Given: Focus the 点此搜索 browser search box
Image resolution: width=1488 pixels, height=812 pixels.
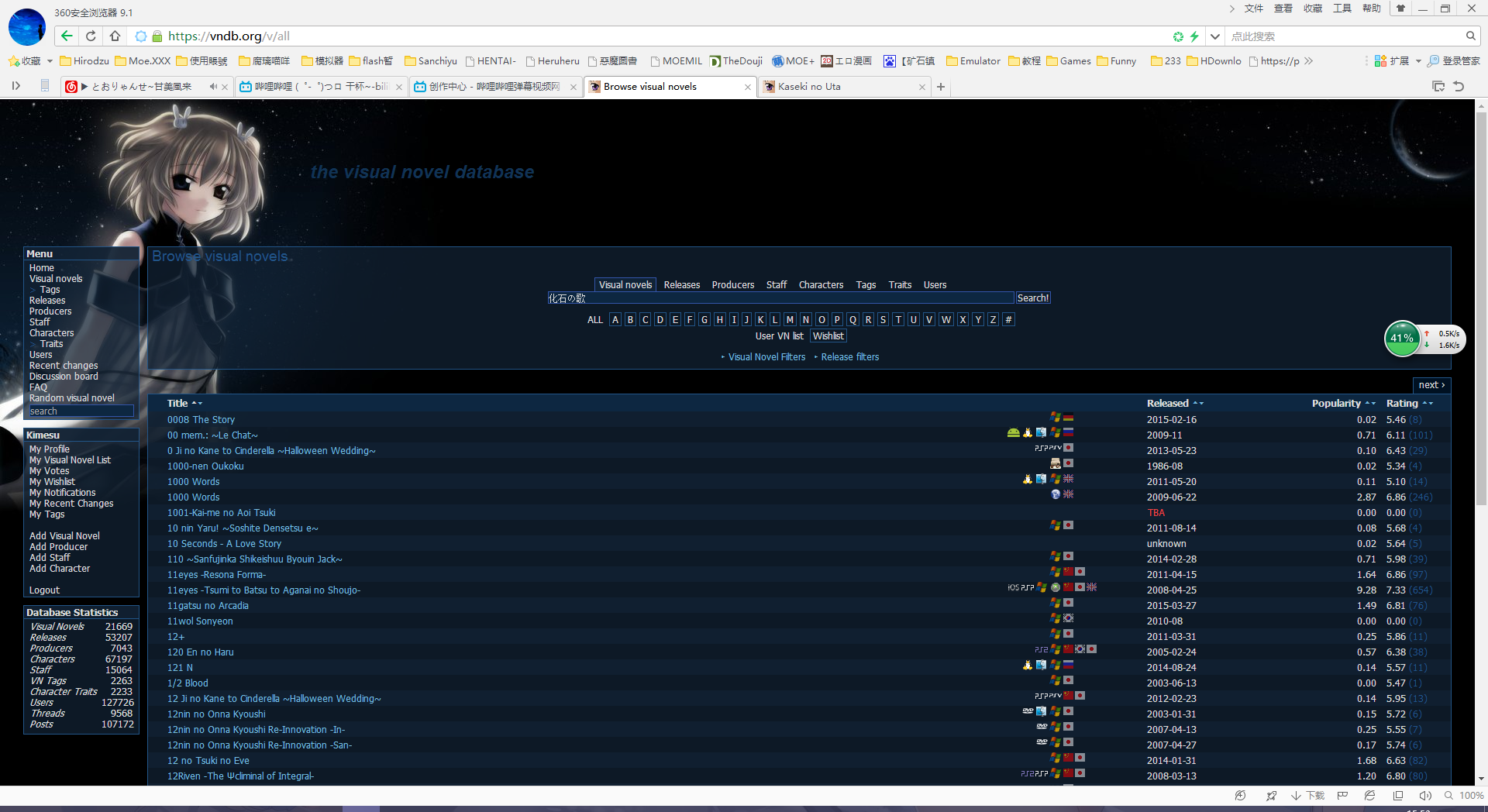Looking at the screenshot, I should (1345, 36).
